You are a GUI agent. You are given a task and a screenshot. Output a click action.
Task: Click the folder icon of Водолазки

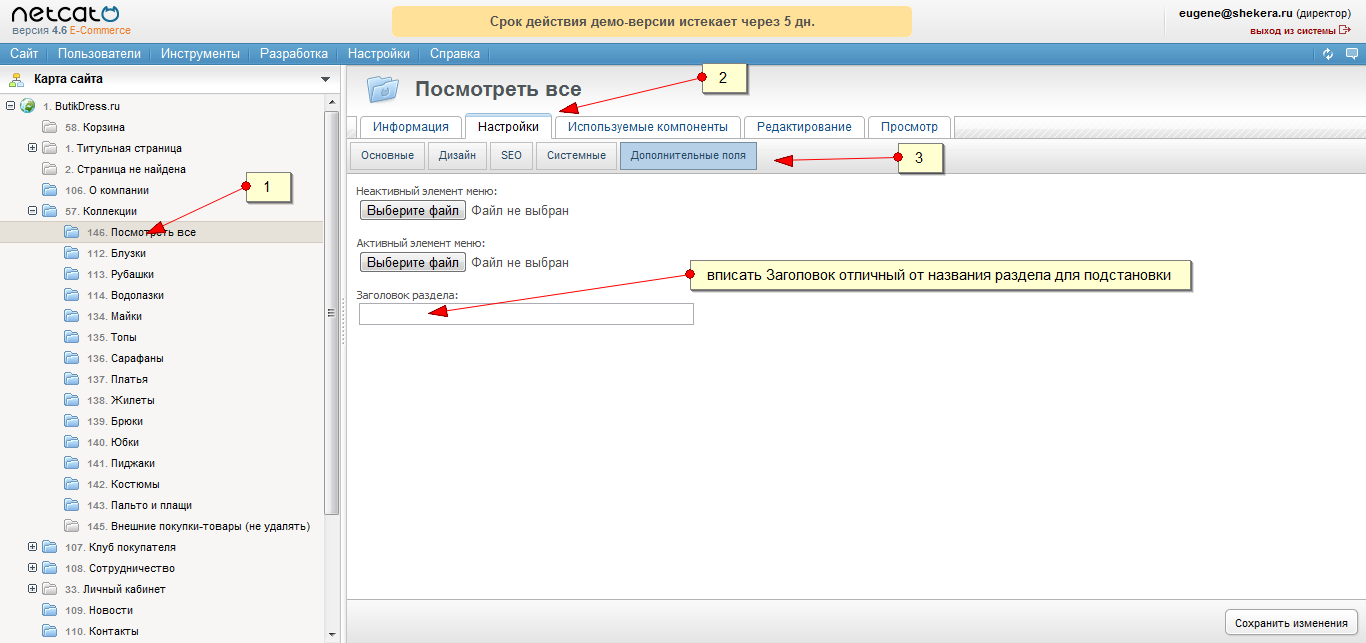coord(72,295)
